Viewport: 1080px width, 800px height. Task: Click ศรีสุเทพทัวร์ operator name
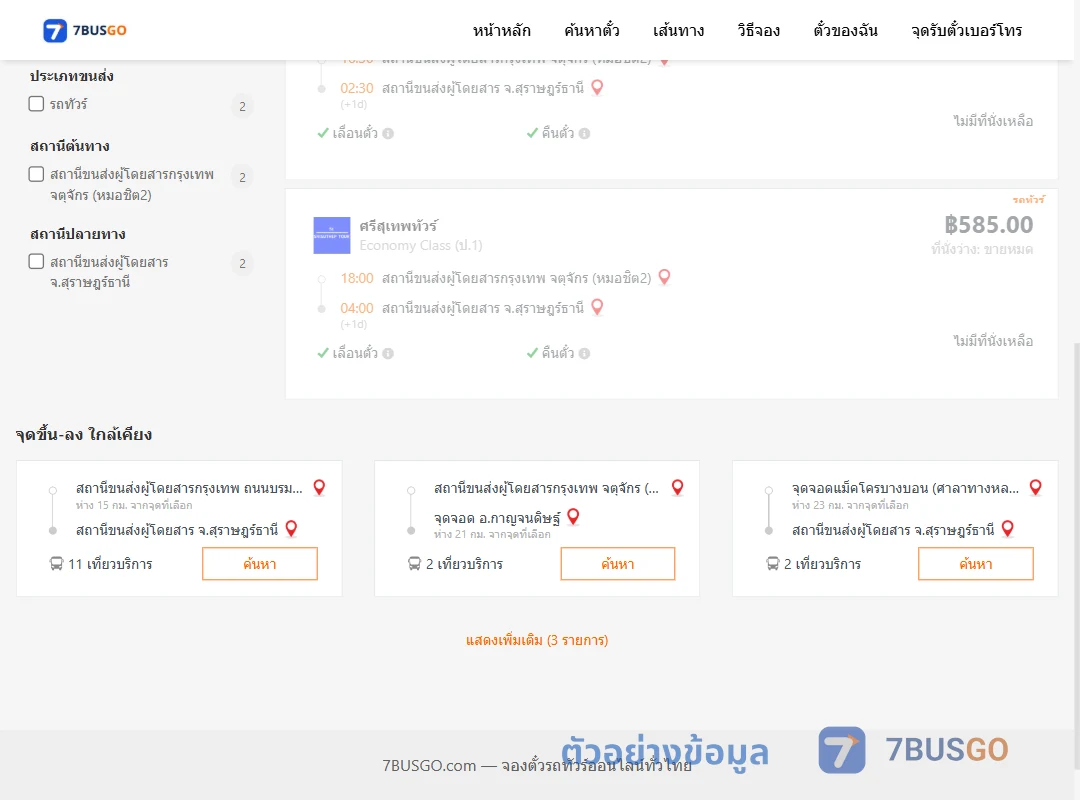tap(398, 226)
